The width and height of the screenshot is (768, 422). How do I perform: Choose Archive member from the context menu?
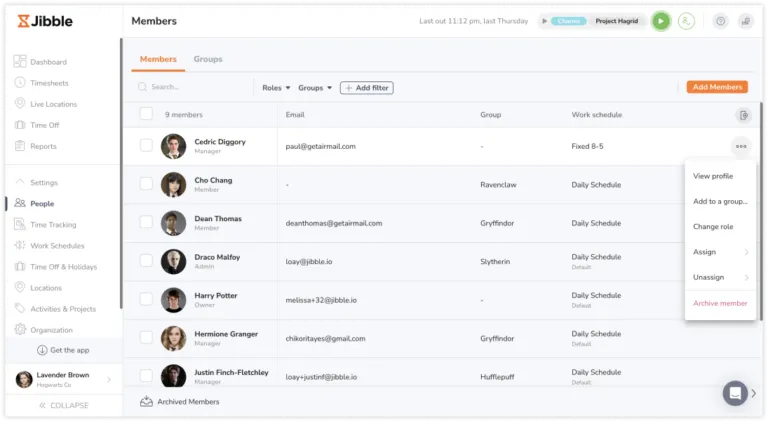pyautogui.click(x=720, y=303)
